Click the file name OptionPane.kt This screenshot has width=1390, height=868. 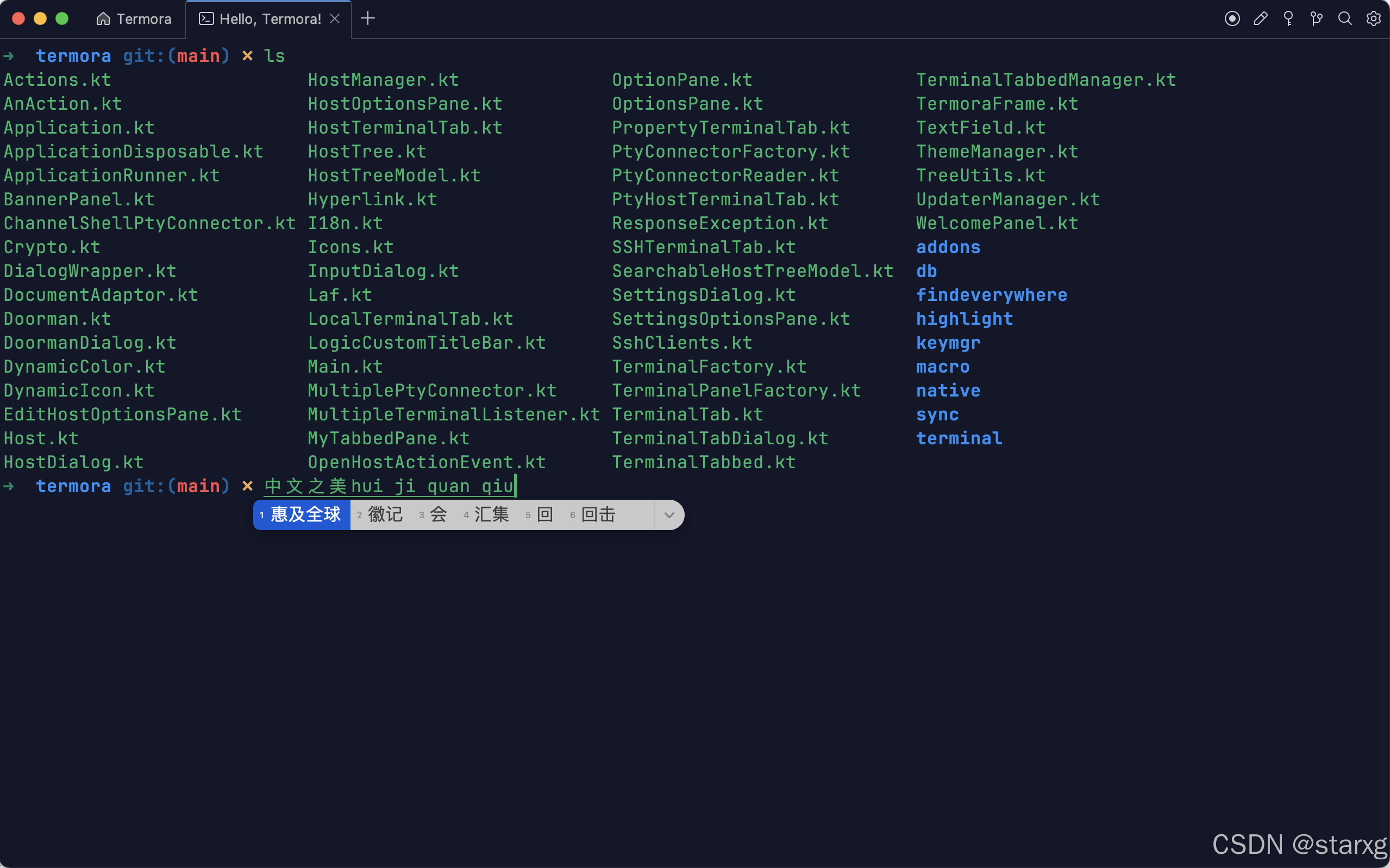click(x=683, y=80)
